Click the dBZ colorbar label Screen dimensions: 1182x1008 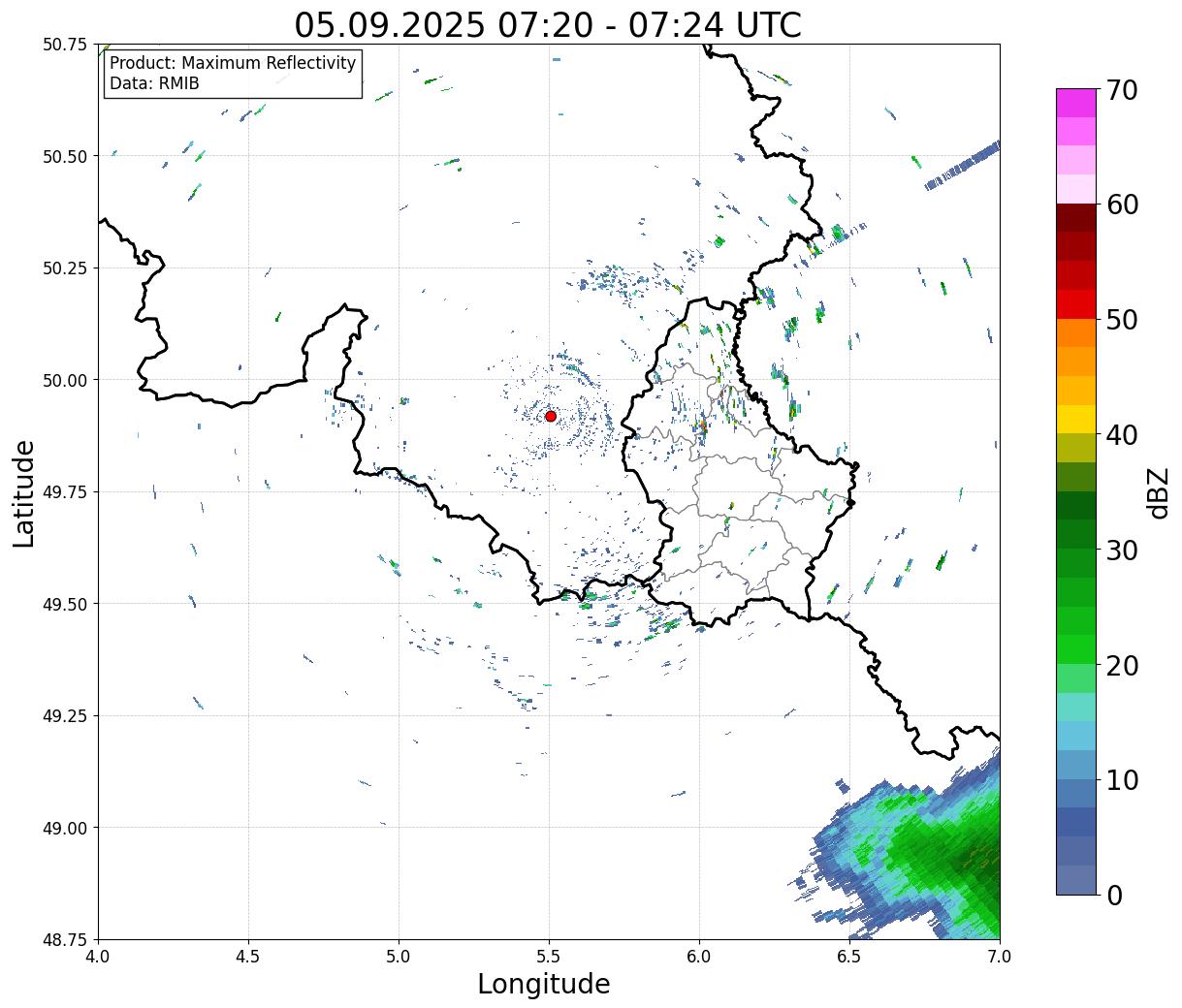[1158, 491]
